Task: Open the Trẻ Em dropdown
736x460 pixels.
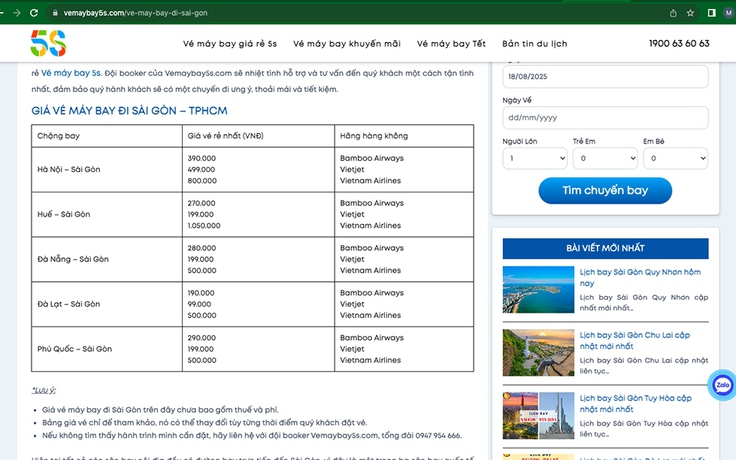Action: click(x=605, y=158)
